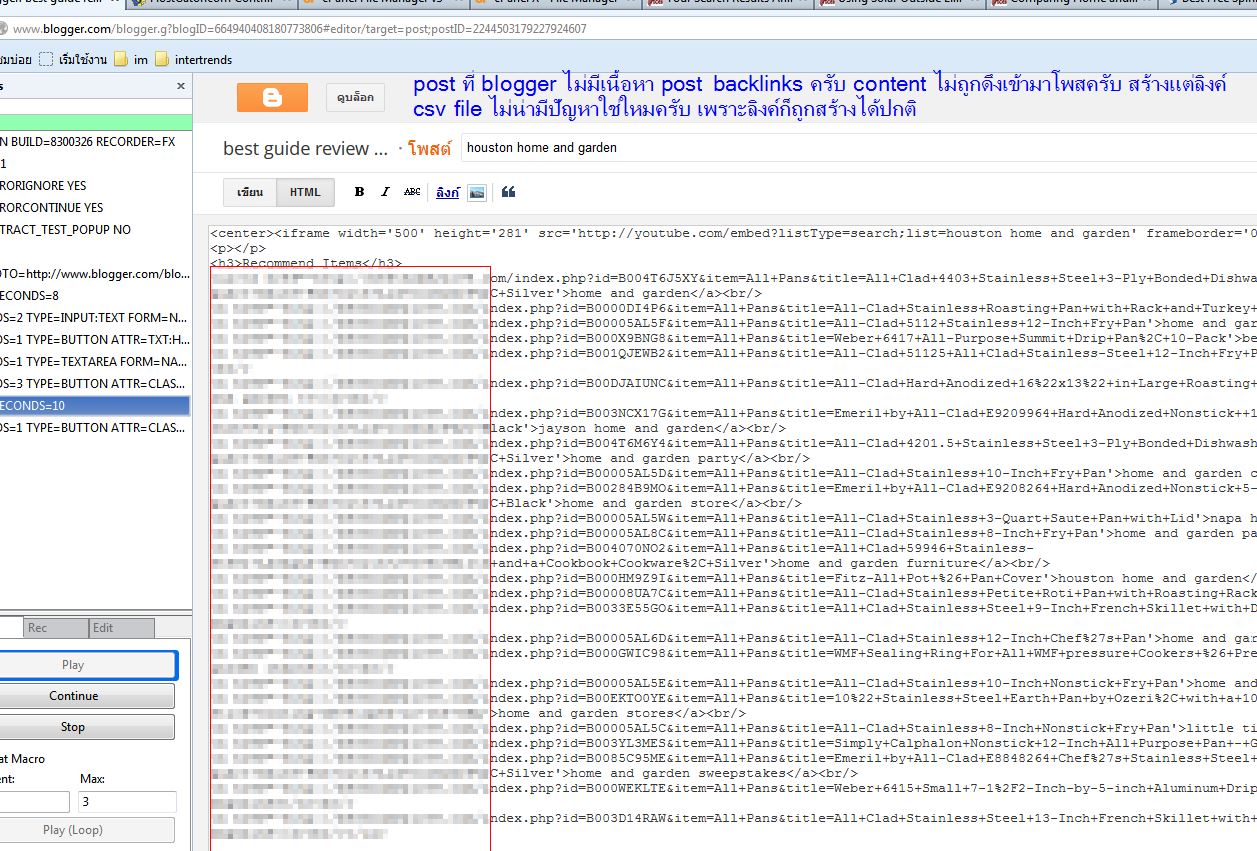This screenshot has width=1257, height=851.
Task: Close the iMacros sidebar panel
Action: click(181, 87)
